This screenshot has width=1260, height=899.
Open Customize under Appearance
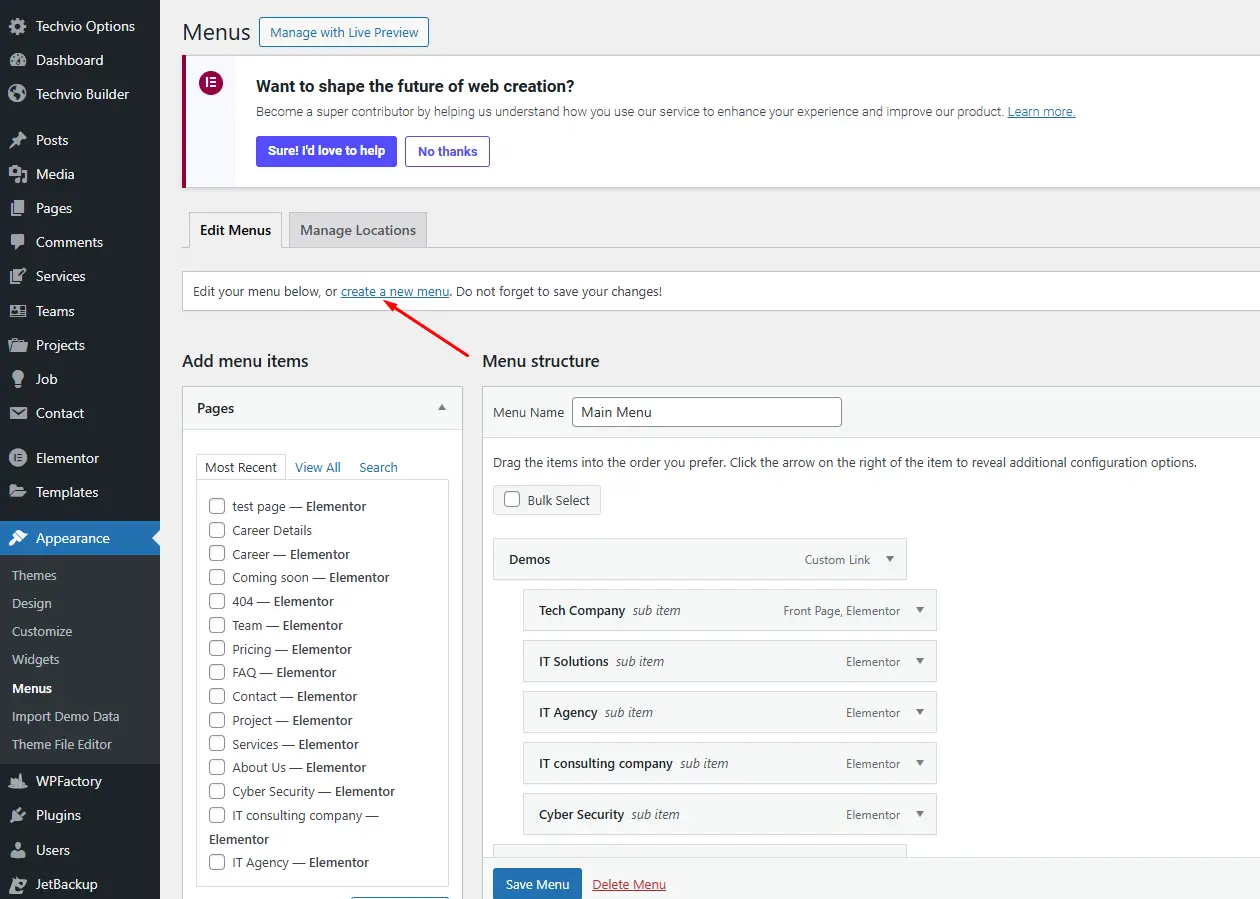point(42,631)
